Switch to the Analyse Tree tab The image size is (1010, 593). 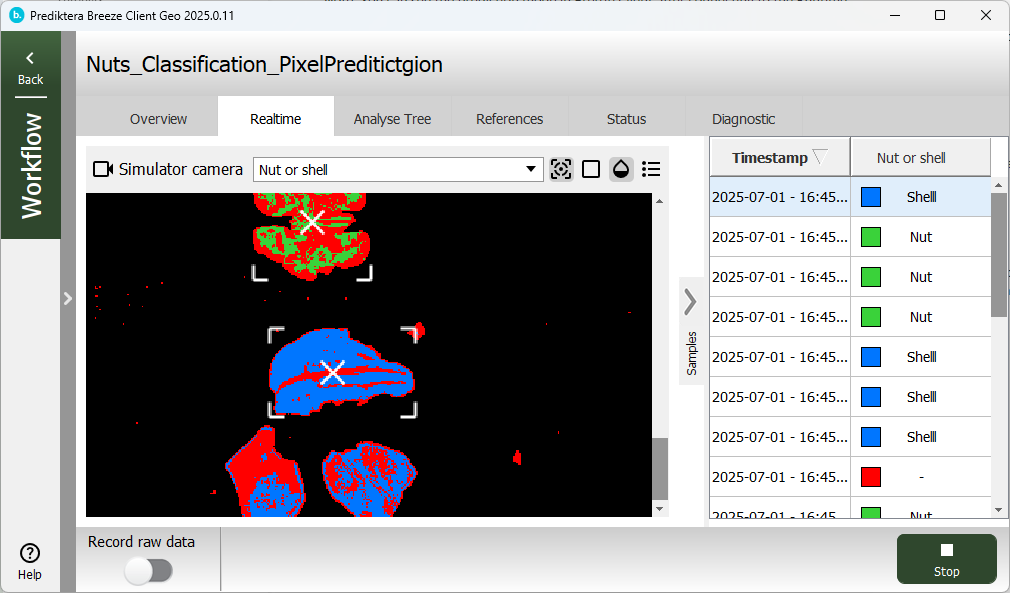(x=392, y=119)
